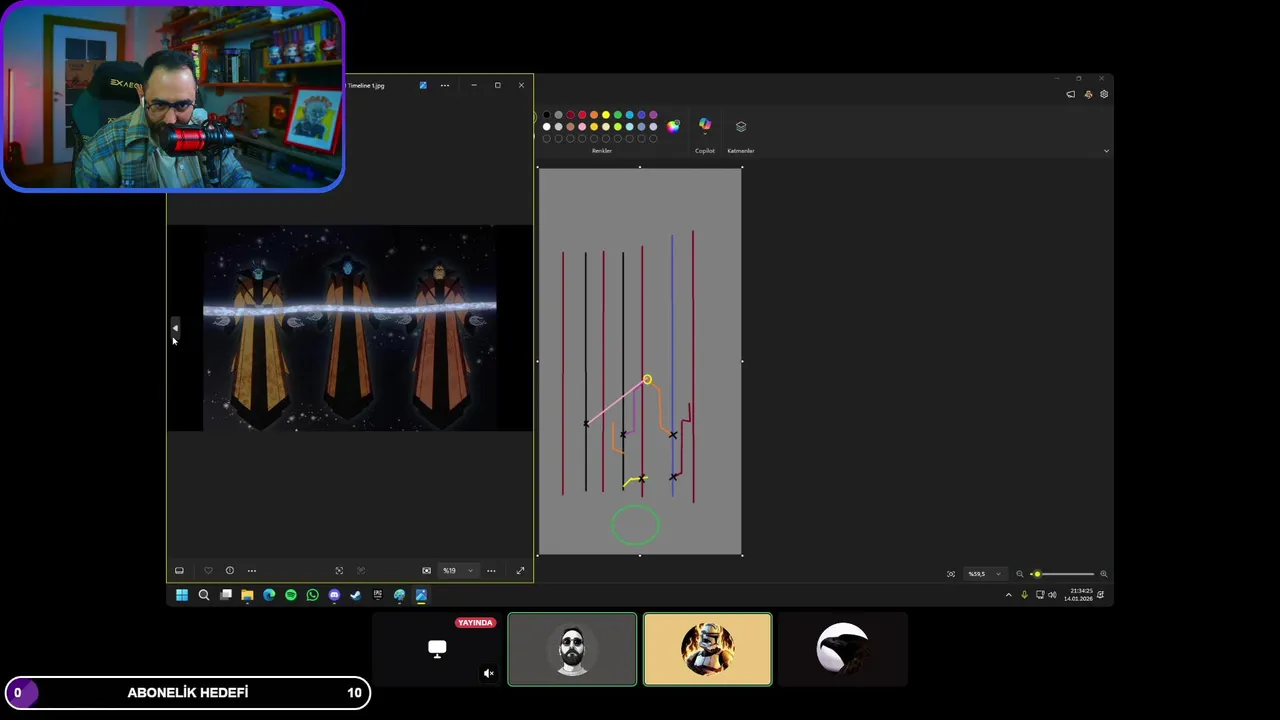Open Task View from the taskbar
The height and width of the screenshot is (720, 1280).
click(226, 595)
